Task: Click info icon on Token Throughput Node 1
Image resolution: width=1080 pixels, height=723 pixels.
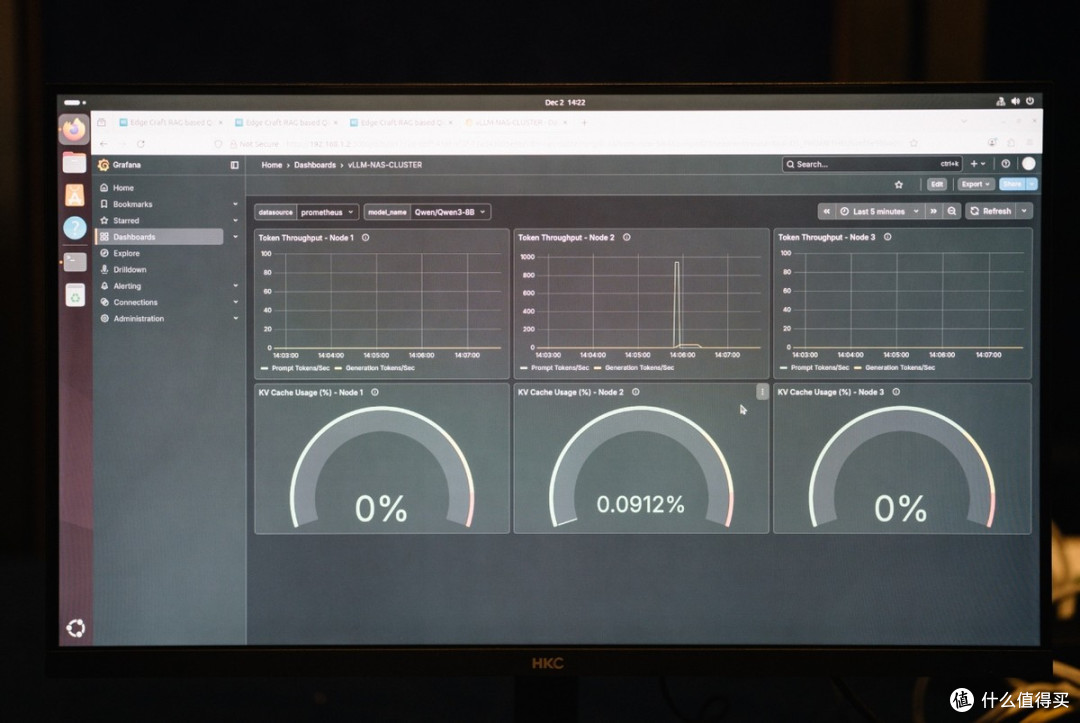Action: pyautogui.click(x=366, y=238)
